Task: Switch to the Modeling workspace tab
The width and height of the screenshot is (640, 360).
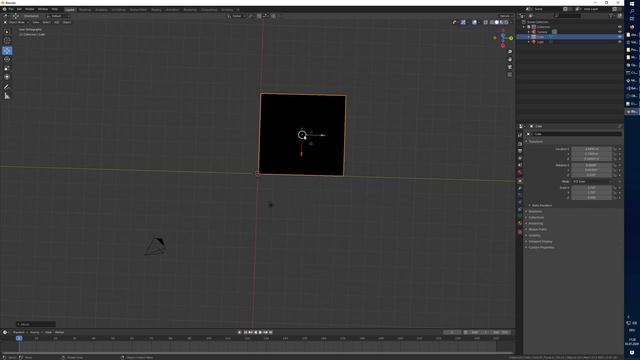Action: coord(85,9)
